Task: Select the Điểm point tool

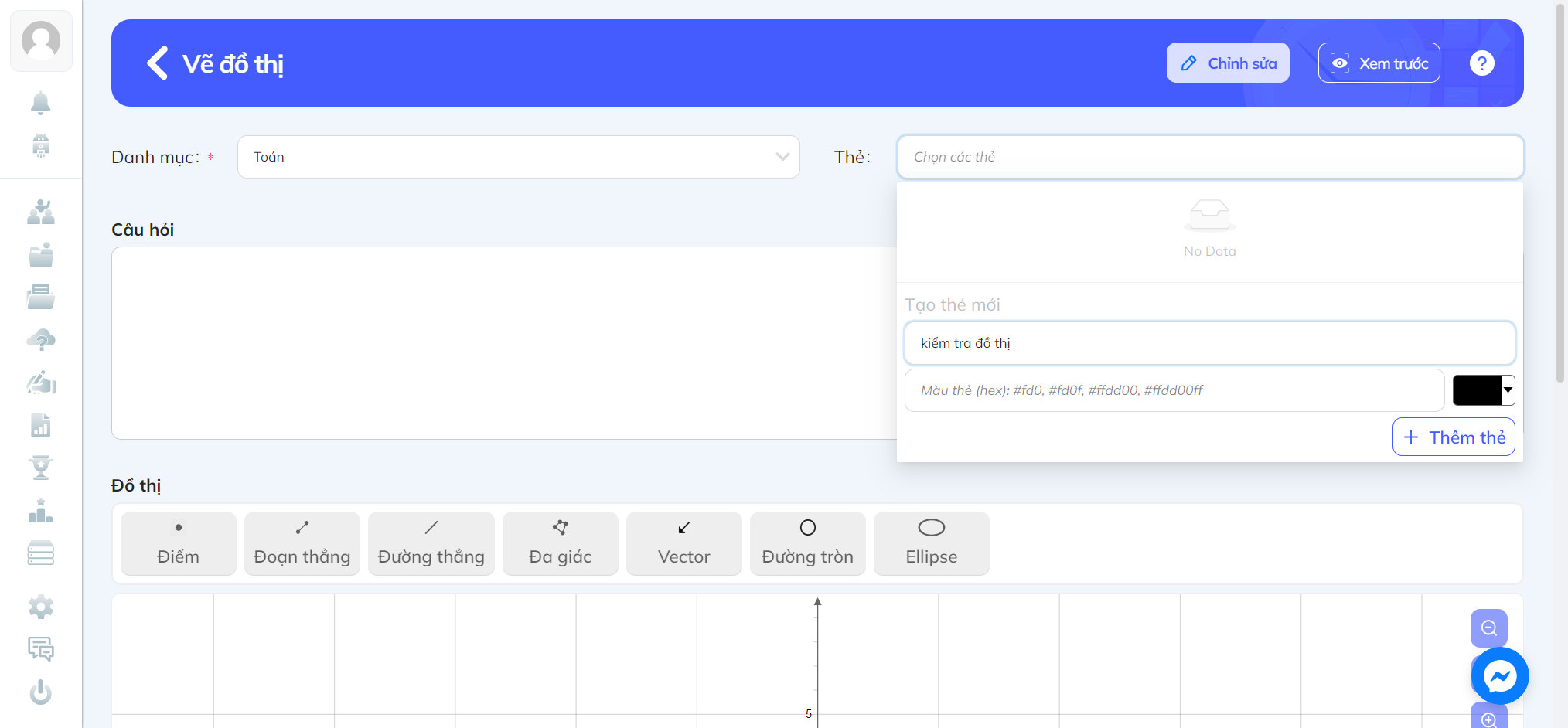Action: tap(179, 543)
